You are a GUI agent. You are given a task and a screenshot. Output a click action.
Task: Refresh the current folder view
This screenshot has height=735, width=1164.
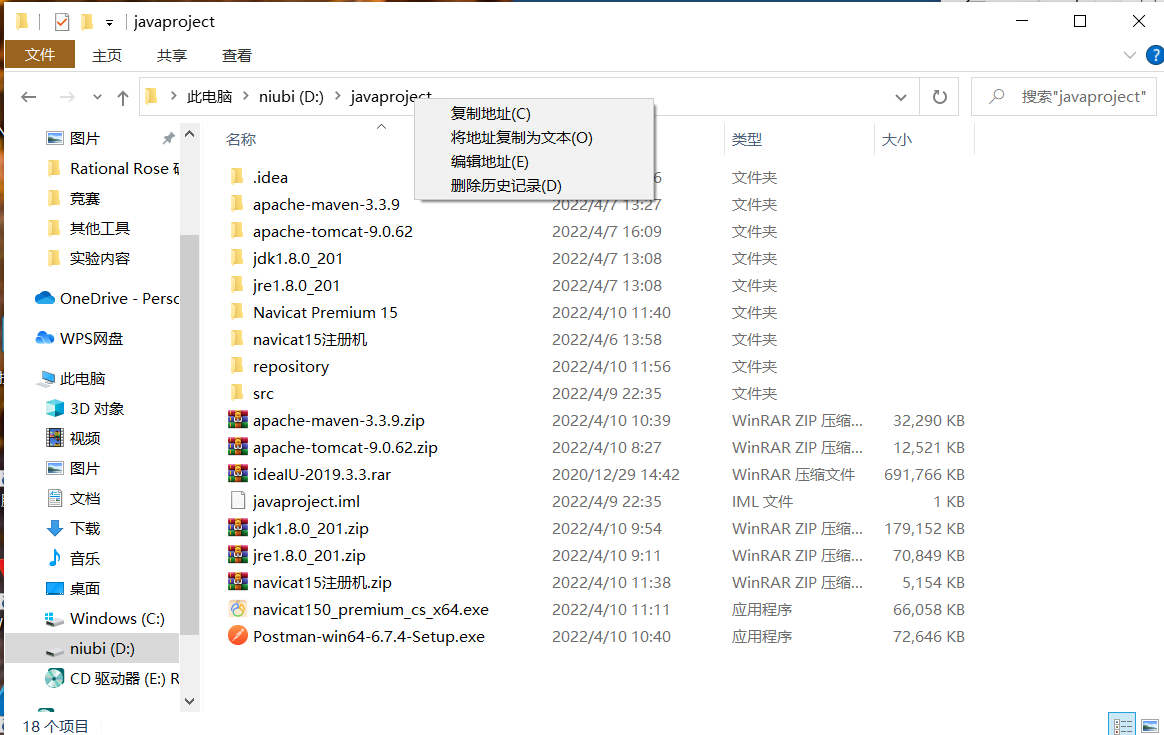tap(939, 97)
